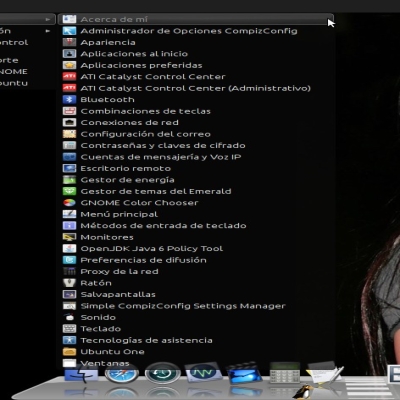Open Aplicaciones al inicio icon
Screen dimensions: 400x400
(x=69, y=54)
